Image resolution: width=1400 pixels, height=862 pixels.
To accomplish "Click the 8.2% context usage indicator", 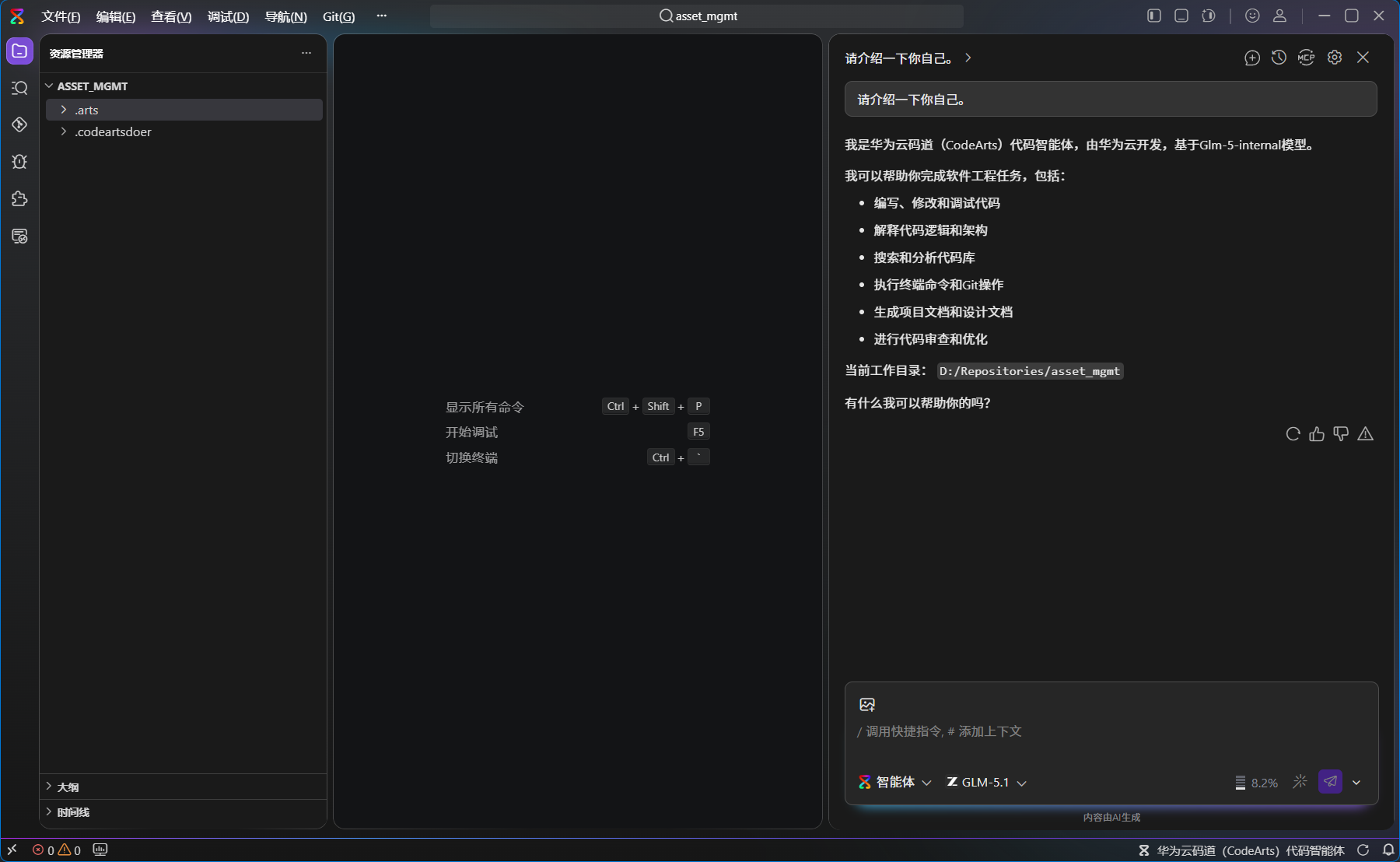I will pos(1256,783).
